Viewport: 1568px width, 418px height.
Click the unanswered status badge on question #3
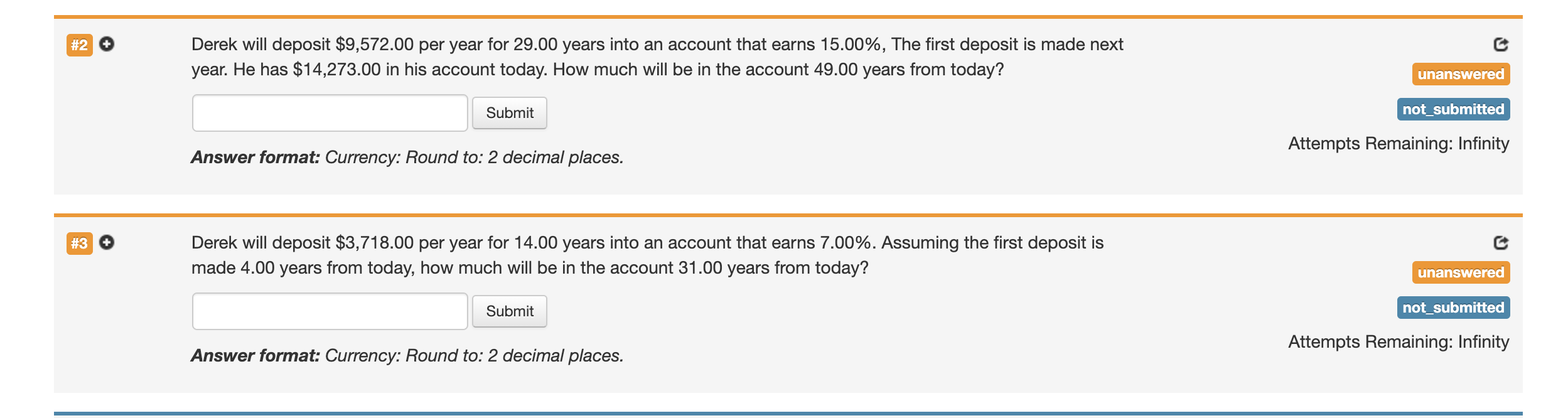[1461, 272]
